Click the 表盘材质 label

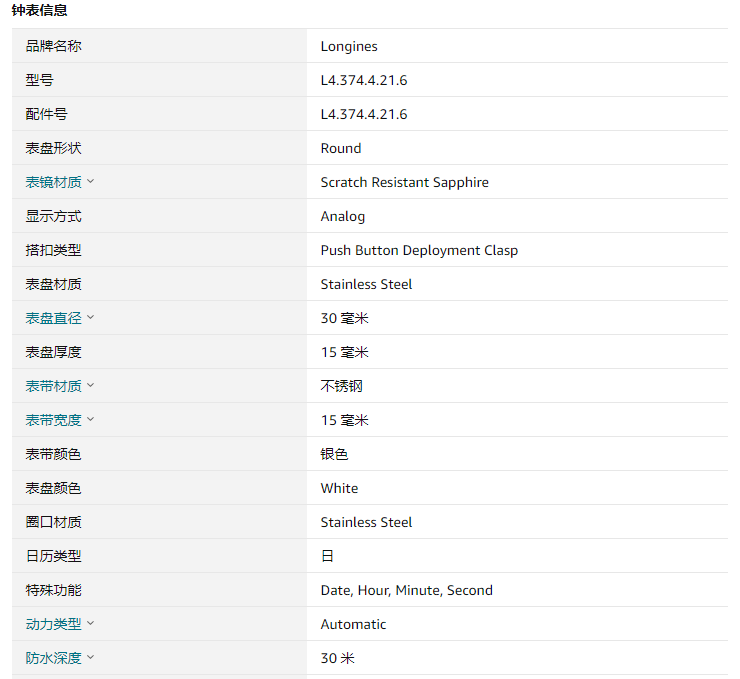pos(53,284)
